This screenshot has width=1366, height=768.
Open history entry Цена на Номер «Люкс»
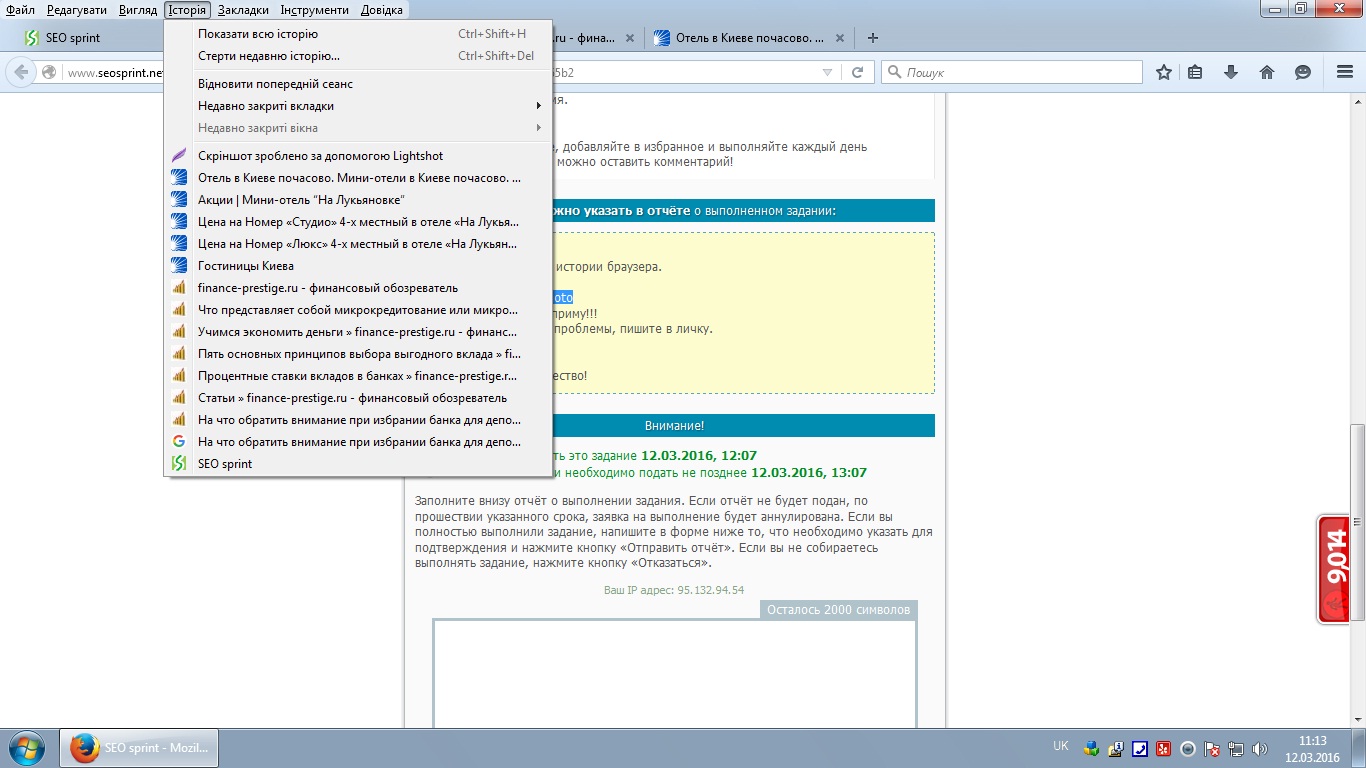click(358, 244)
